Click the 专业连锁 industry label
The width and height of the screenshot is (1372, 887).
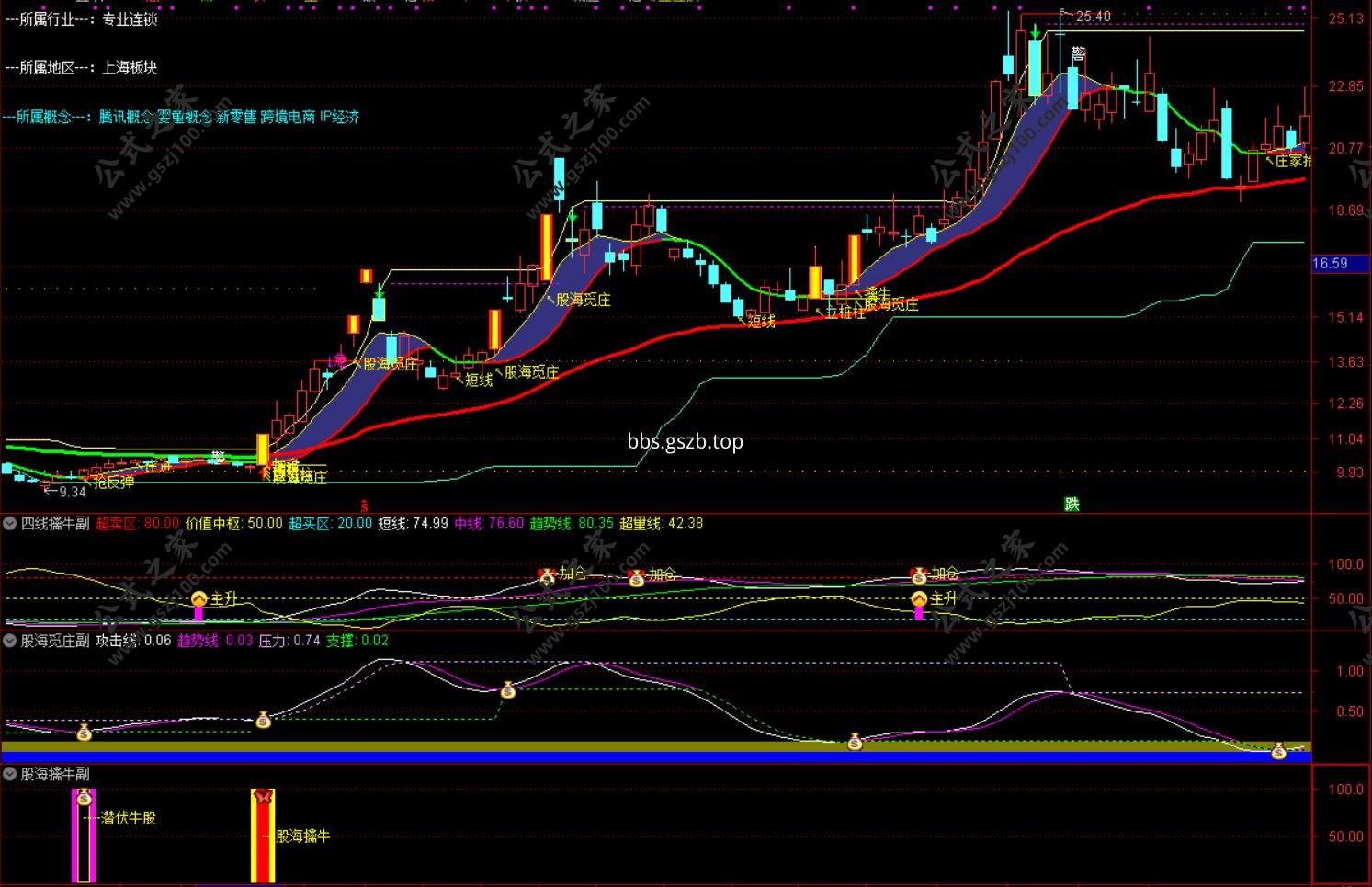tap(130, 19)
